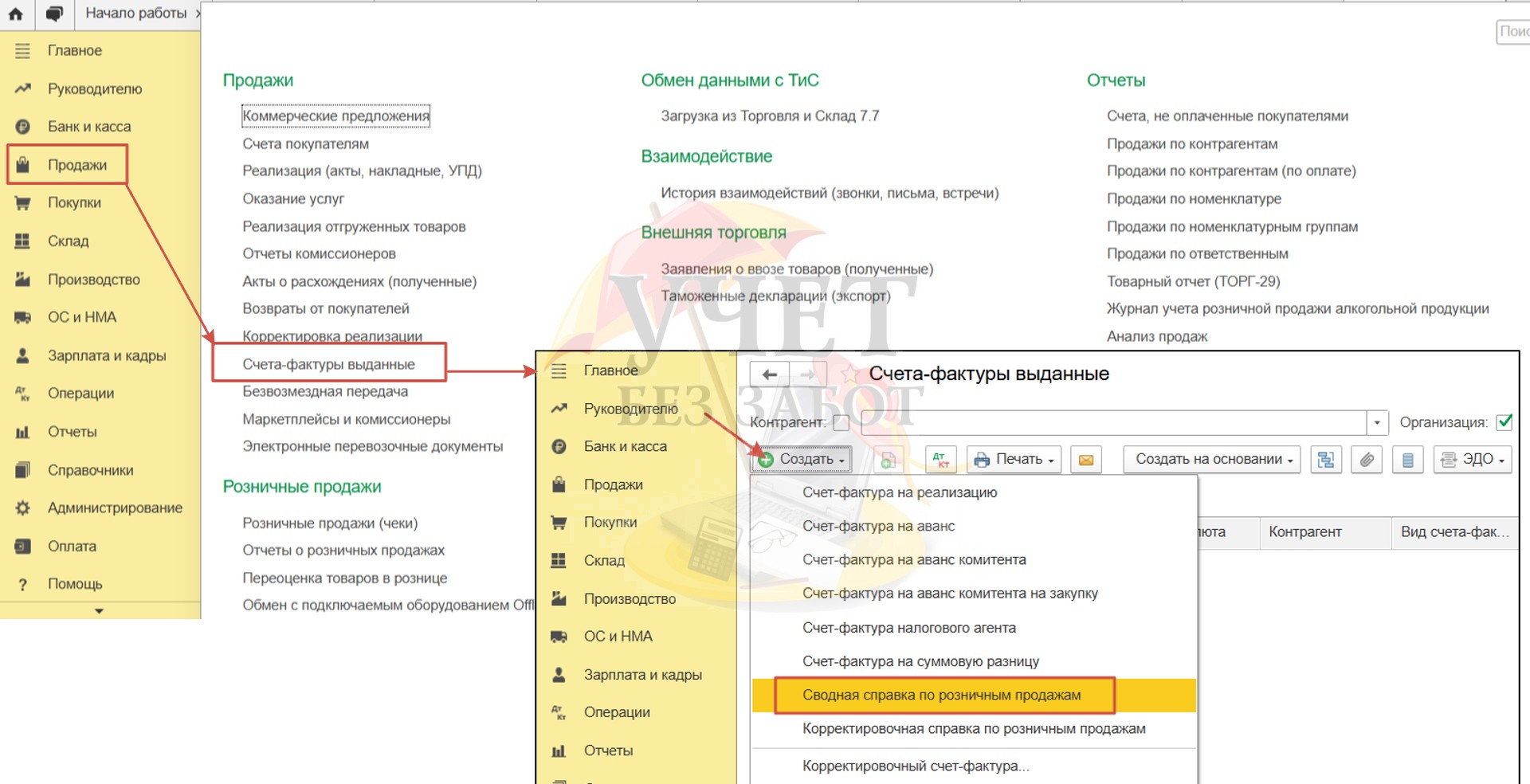Viewport: 1530px width, 784px height.
Task: Open the Счета-фактуры выданные link
Action: pyautogui.click(x=328, y=364)
